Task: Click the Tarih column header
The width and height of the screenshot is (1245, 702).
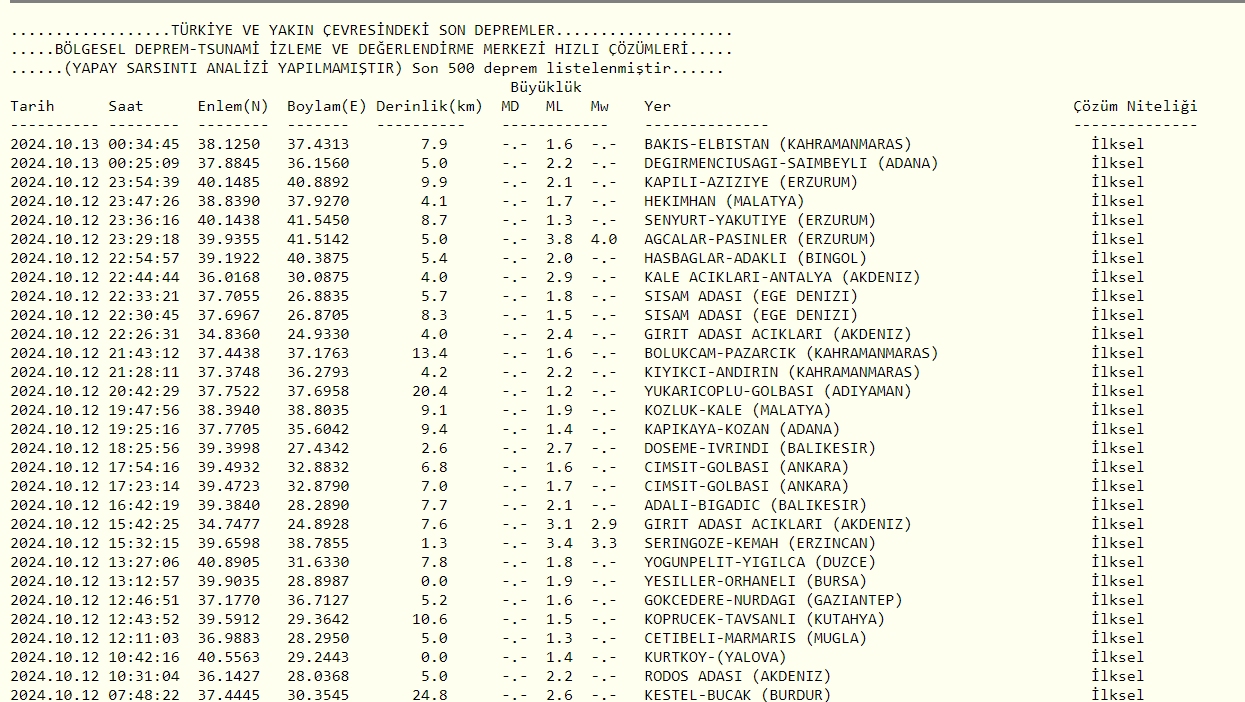Action: click(32, 106)
